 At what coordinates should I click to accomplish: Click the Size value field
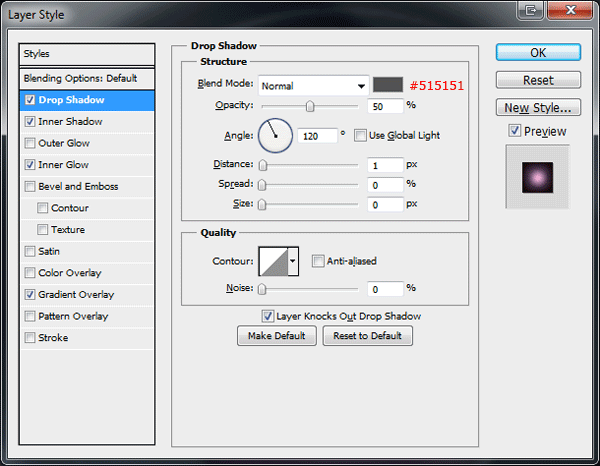tap(385, 205)
